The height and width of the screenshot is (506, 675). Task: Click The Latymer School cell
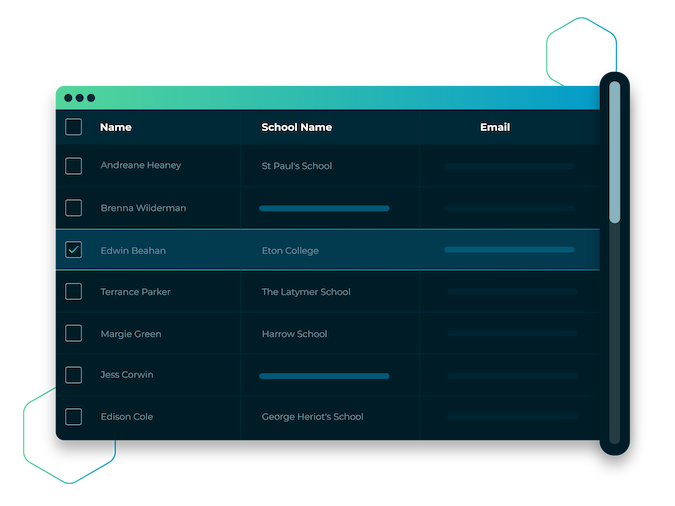tap(306, 292)
